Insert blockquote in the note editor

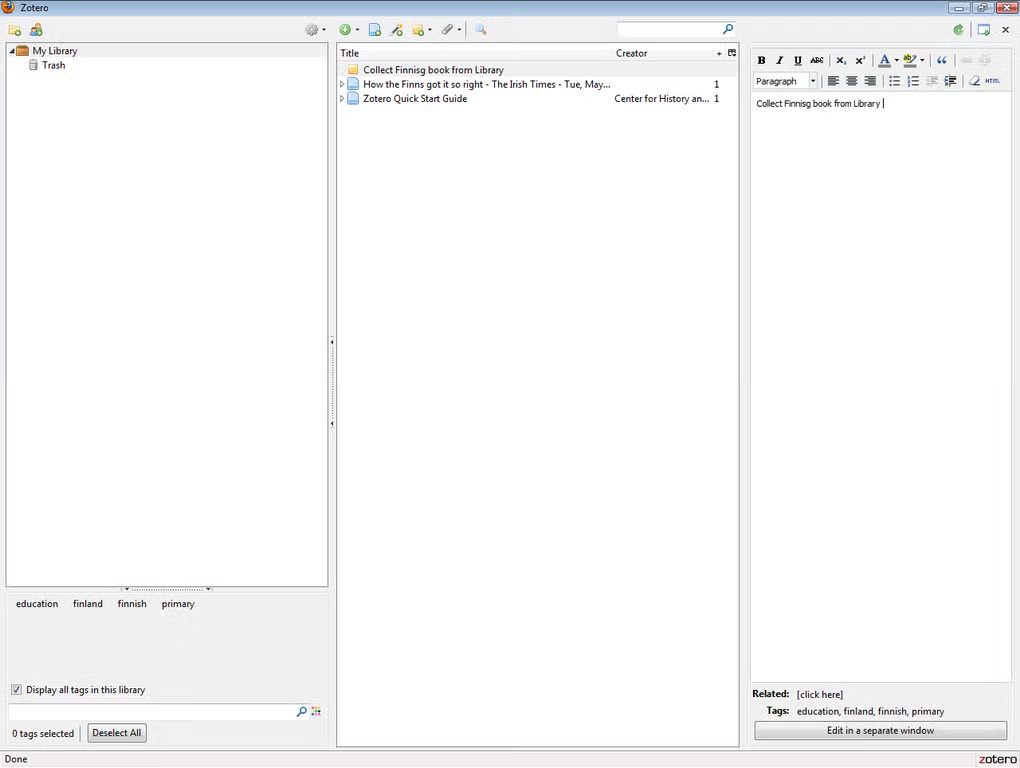942,61
